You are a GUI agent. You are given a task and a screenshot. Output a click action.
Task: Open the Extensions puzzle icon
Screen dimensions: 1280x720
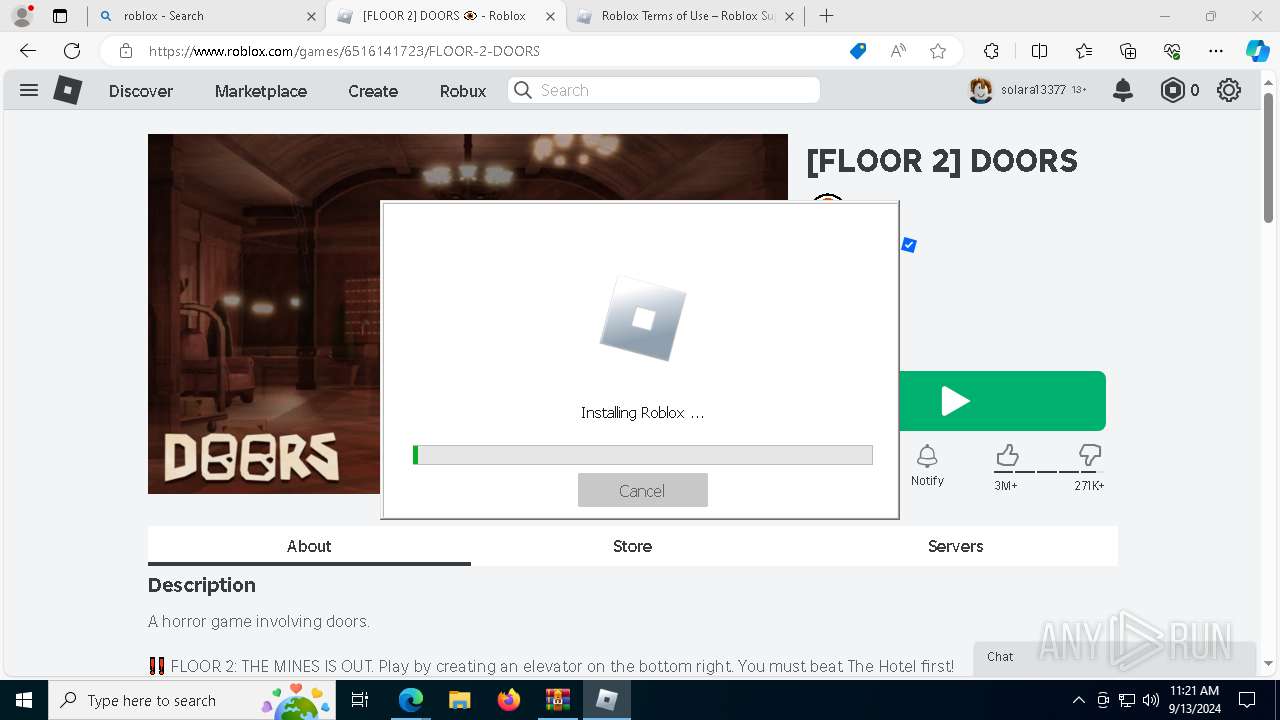point(991,51)
